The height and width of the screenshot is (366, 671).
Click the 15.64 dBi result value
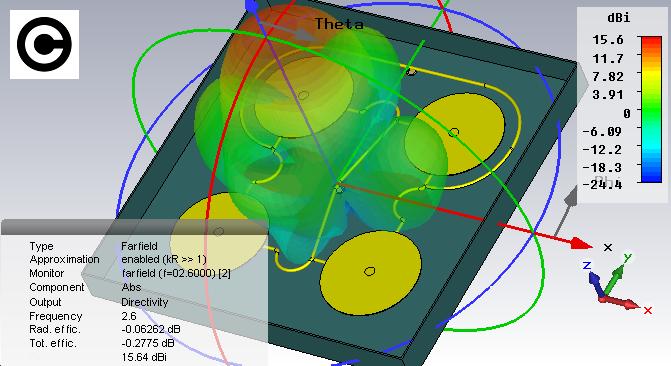pyautogui.click(x=144, y=357)
